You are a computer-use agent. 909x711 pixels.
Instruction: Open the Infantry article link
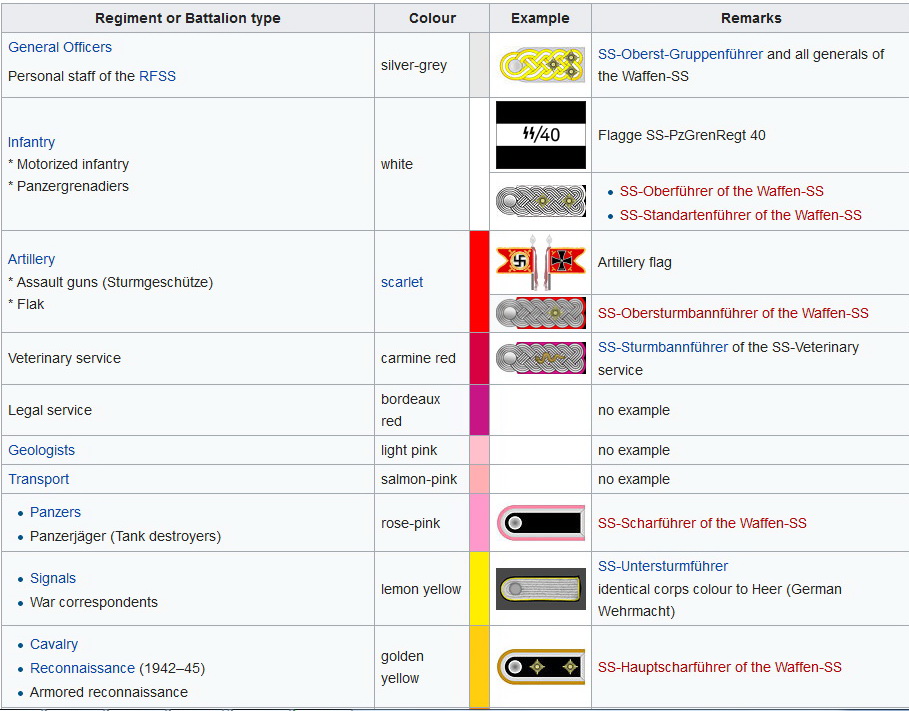point(31,142)
